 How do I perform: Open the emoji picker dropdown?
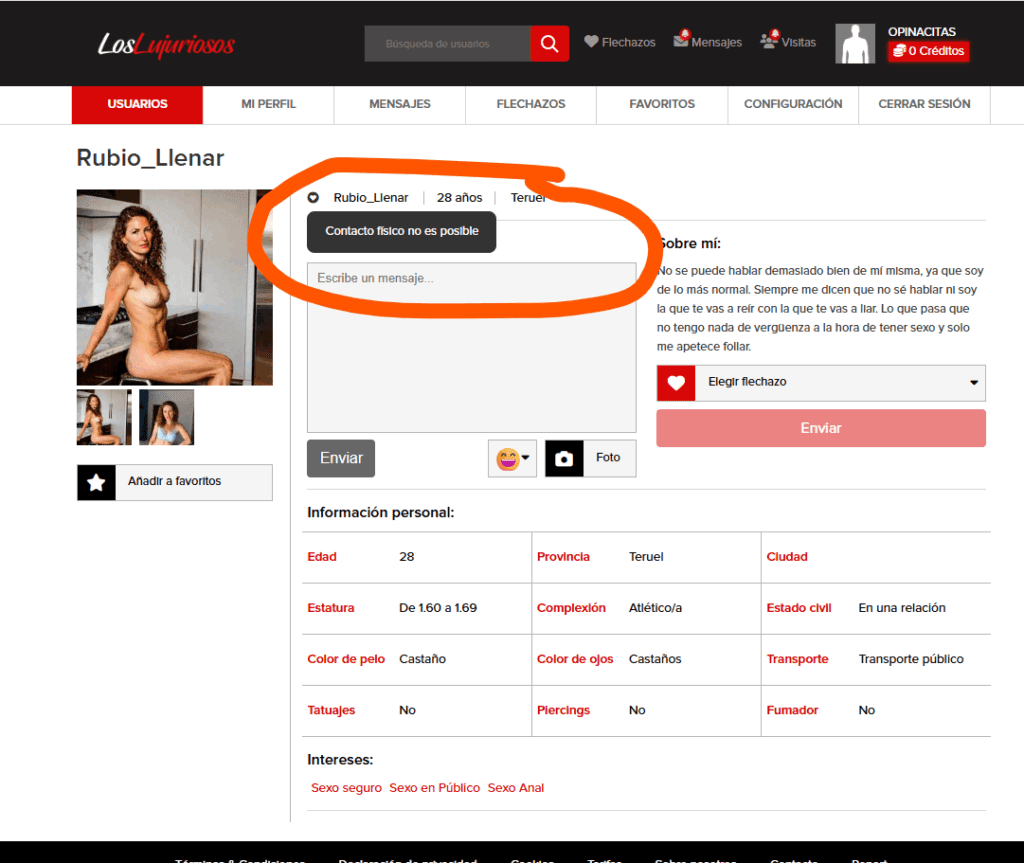(x=513, y=458)
